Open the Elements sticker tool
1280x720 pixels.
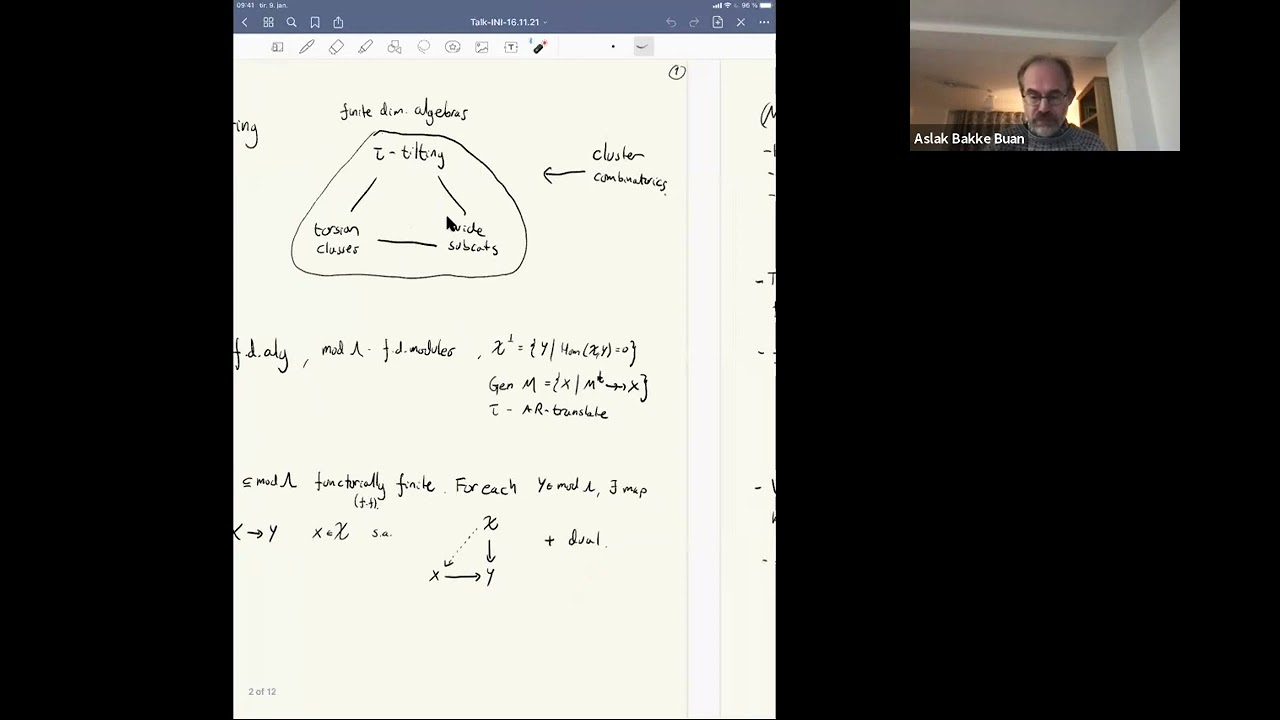coord(452,47)
